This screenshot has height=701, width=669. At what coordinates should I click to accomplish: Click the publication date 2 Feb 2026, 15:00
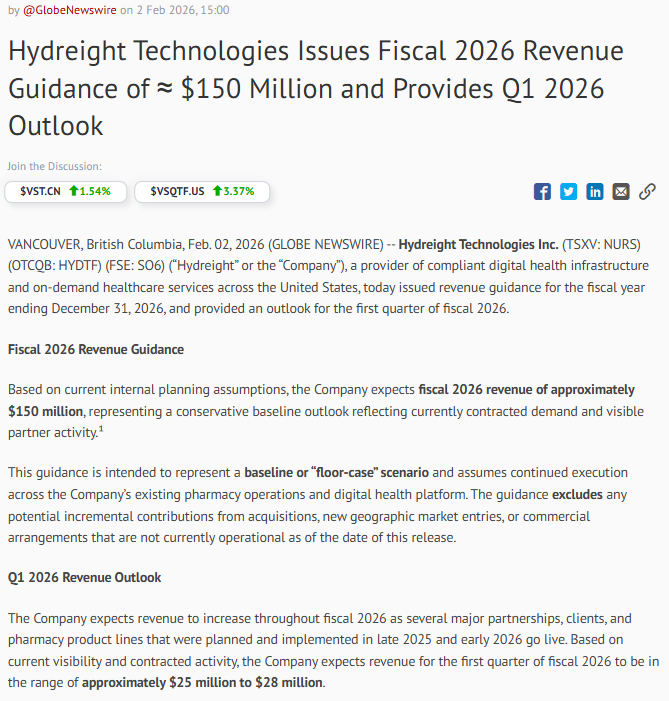[x=183, y=10]
